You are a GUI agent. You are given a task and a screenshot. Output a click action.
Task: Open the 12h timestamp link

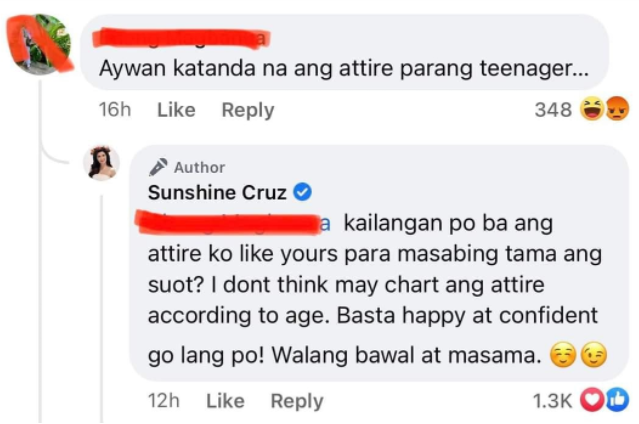point(162,400)
